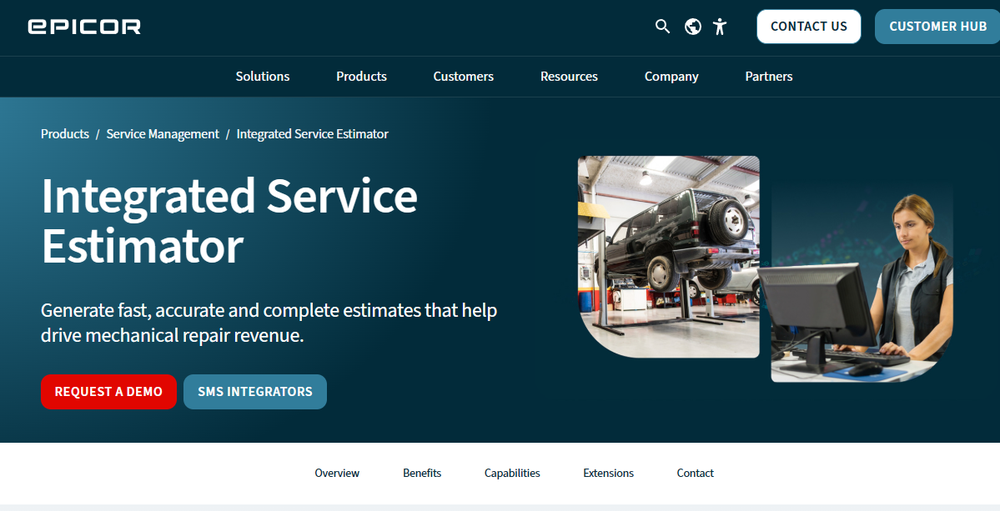This screenshot has height=511, width=1000.
Task: Open the Company menu
Action: 672,77
